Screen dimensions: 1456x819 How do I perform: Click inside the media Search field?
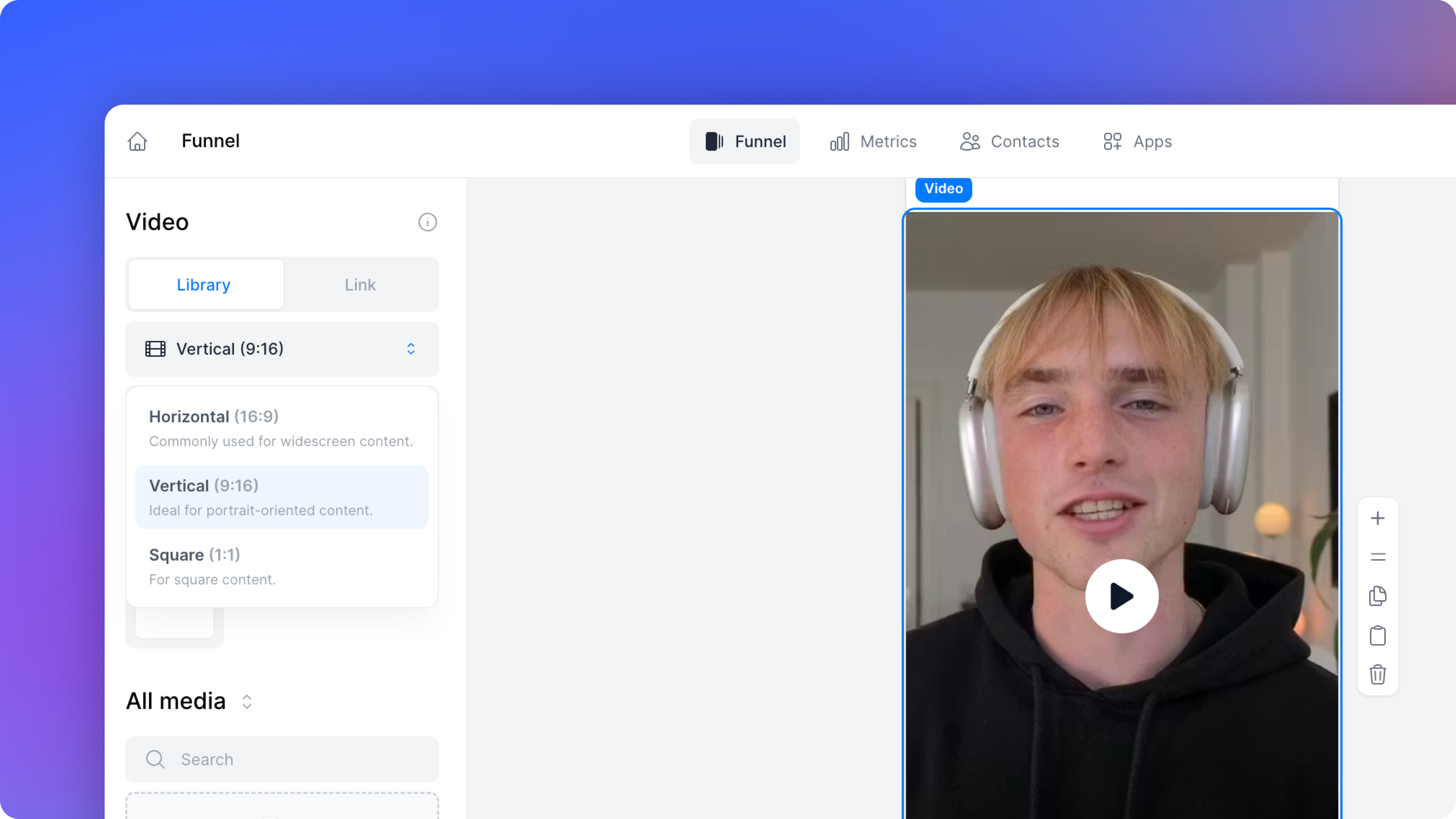point(281,759)
